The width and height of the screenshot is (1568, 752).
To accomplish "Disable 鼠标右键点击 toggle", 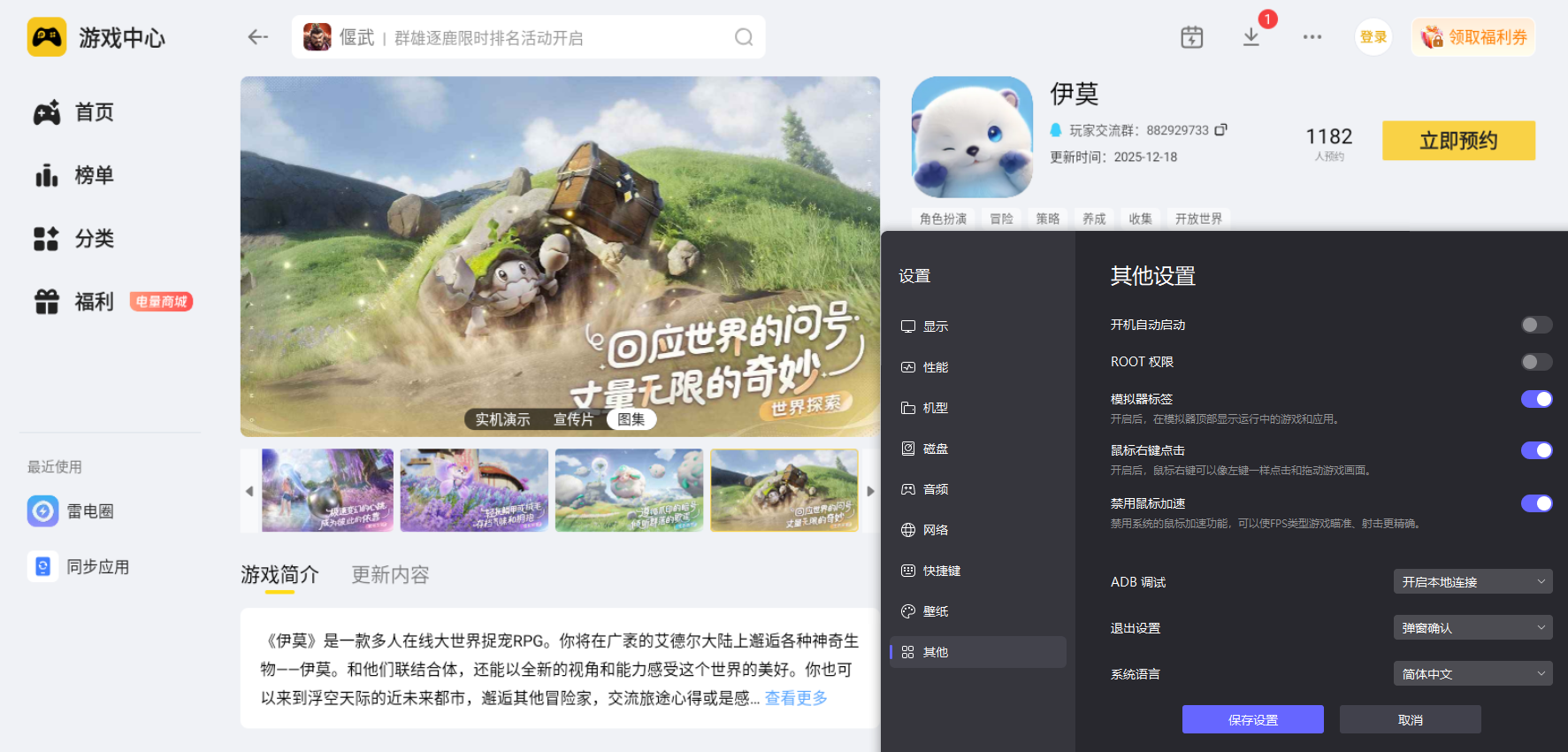I will coord(1536,450).
